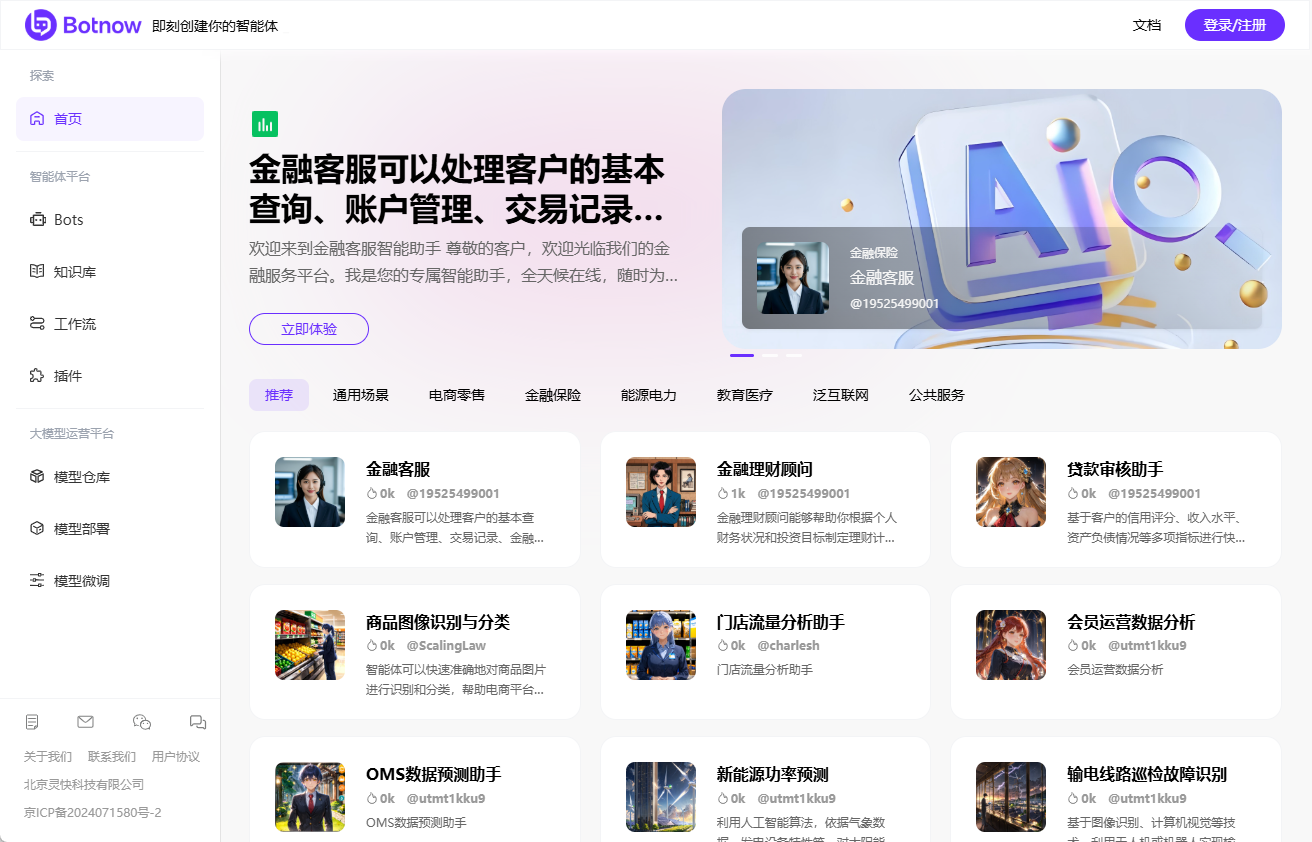Screen dimensions: 1312x842
Task: Switch to the 教育医疗 tab
Action: click(x=745, y=395)
